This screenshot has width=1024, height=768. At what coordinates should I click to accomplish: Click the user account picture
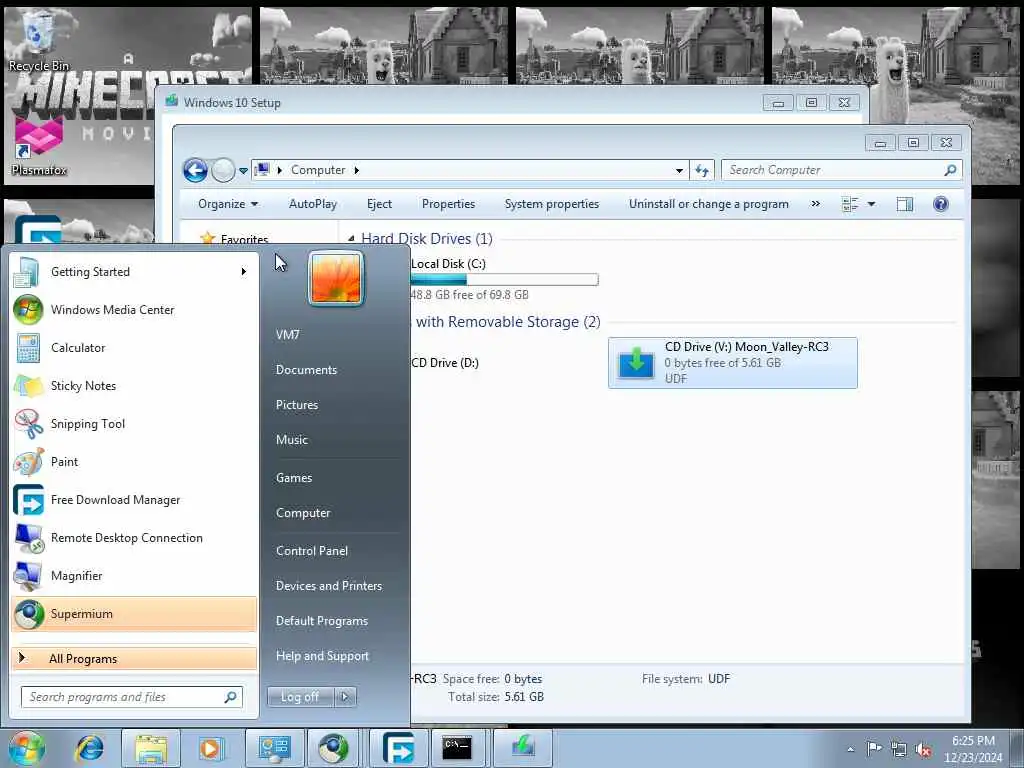336,279
